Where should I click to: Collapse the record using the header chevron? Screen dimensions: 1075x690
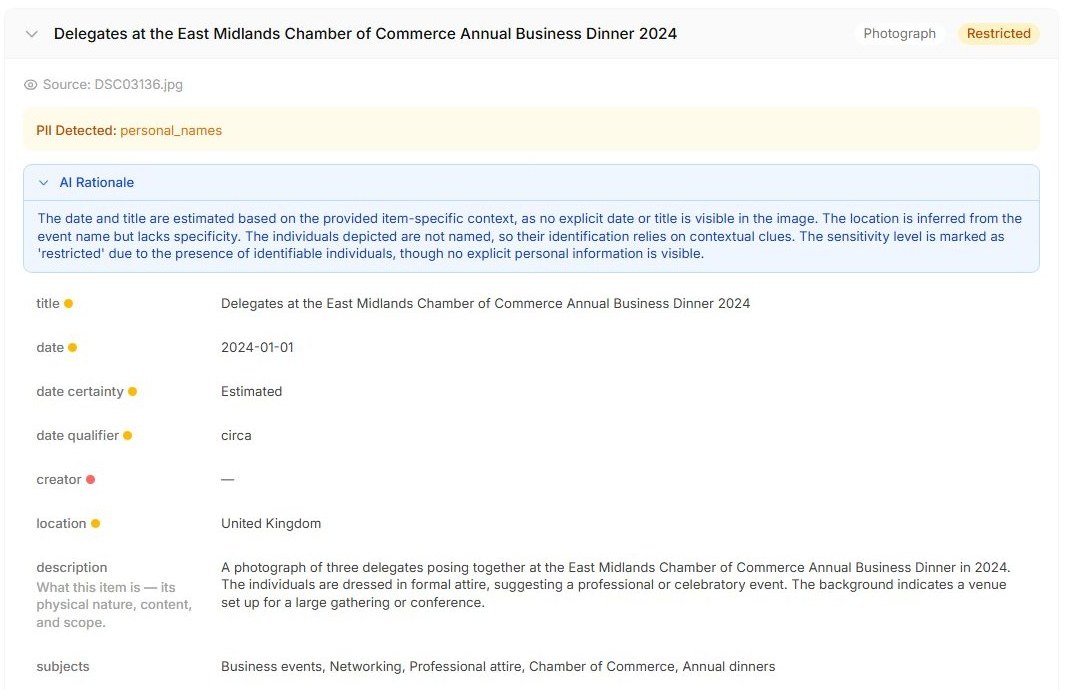pos(32,34)
